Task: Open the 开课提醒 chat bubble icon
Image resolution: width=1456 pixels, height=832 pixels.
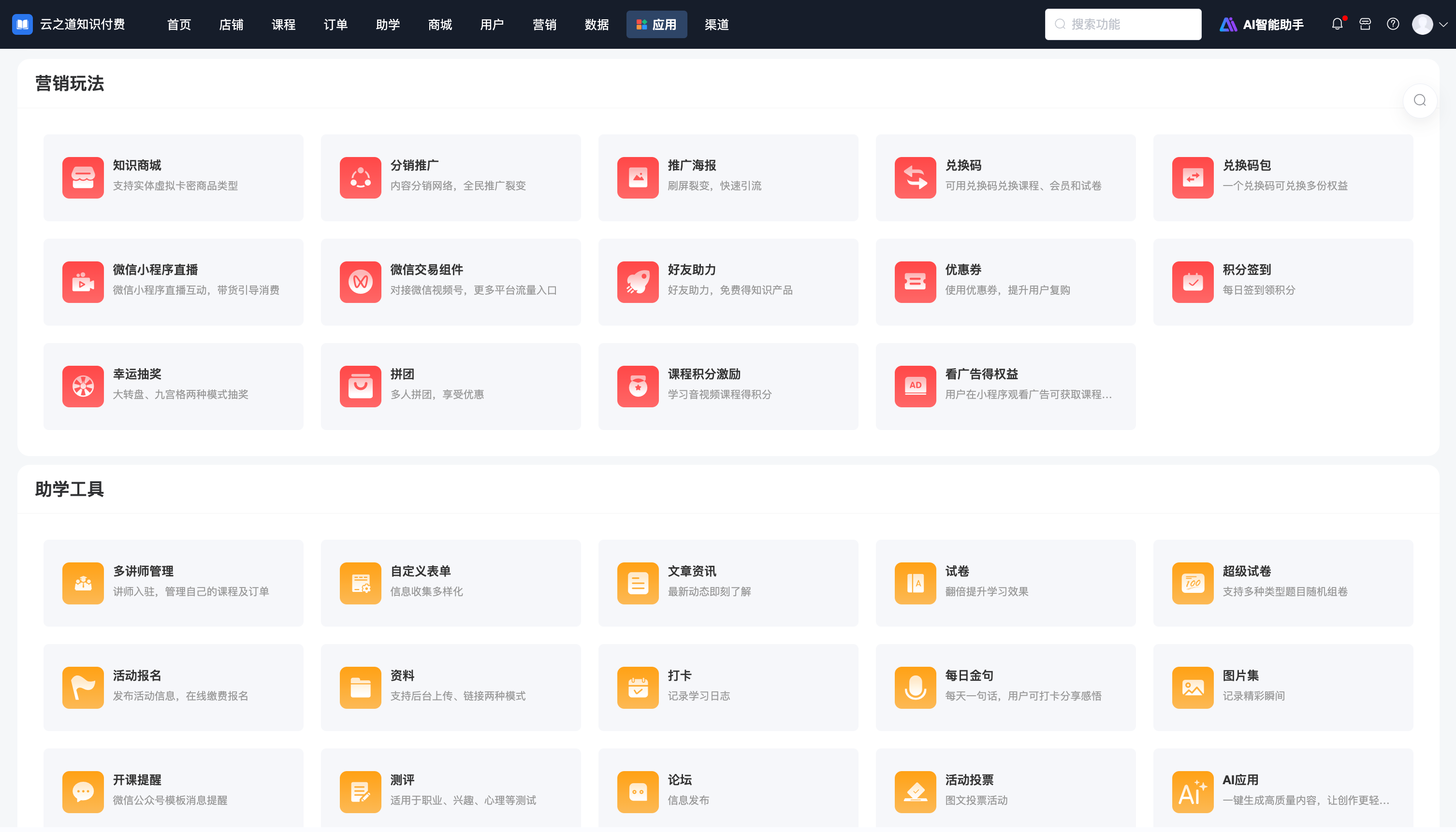Action: tap(83, 792)
